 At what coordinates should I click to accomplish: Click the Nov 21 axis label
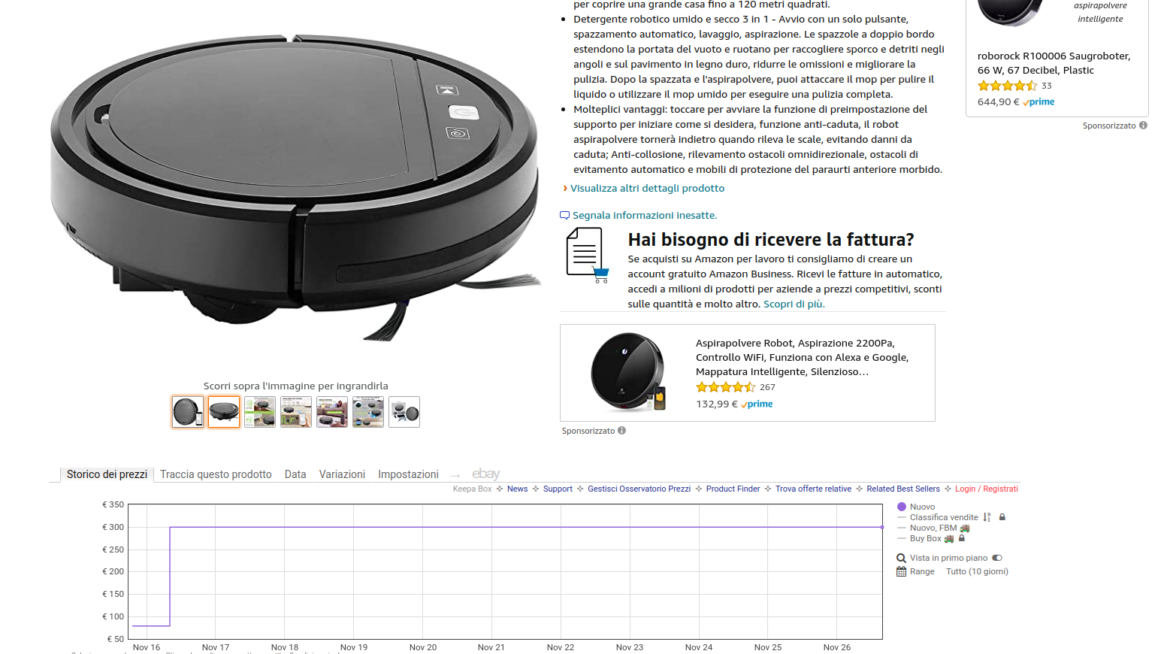pyautogui.click(x=491, y=647)
